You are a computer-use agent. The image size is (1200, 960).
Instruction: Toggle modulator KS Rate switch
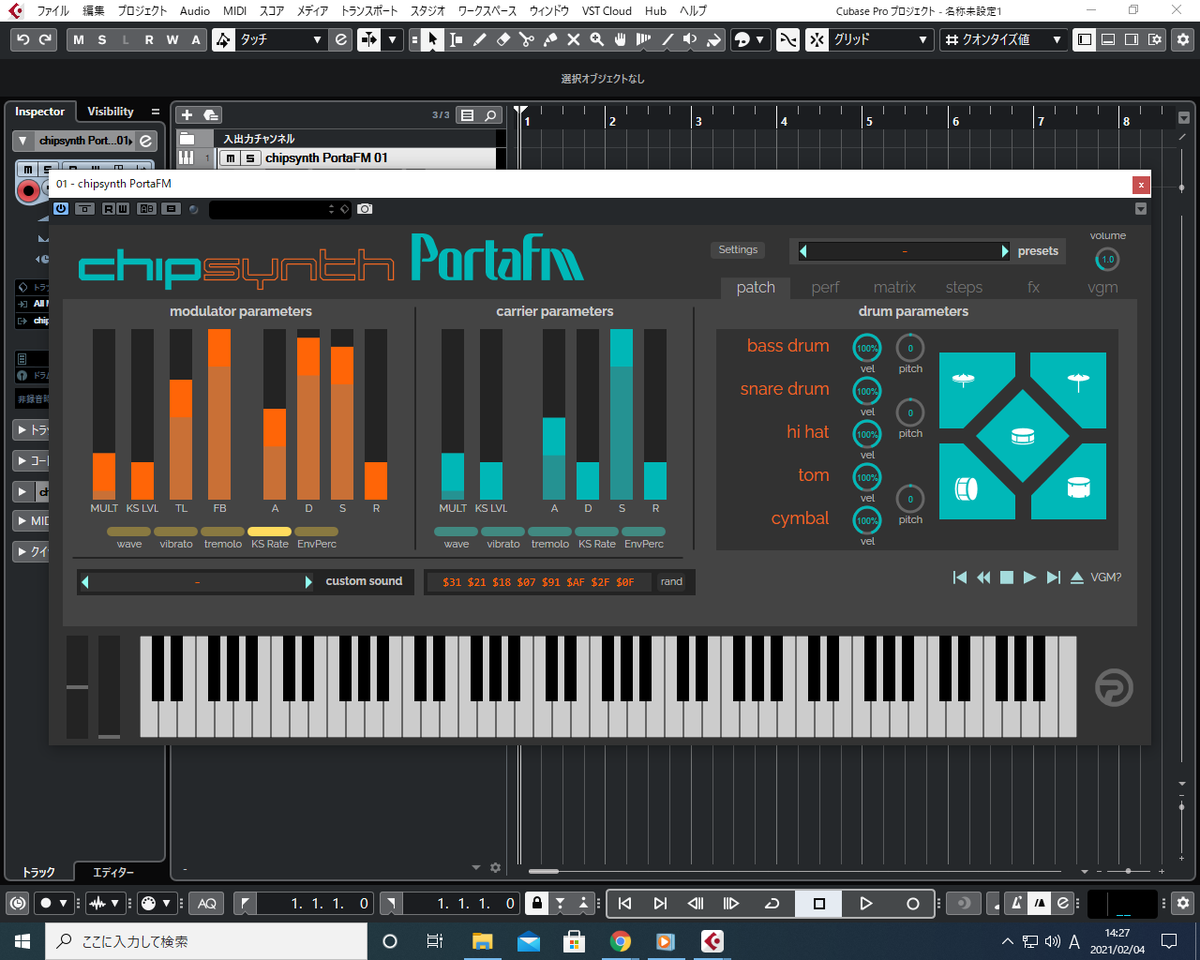[x=269, y=532]
